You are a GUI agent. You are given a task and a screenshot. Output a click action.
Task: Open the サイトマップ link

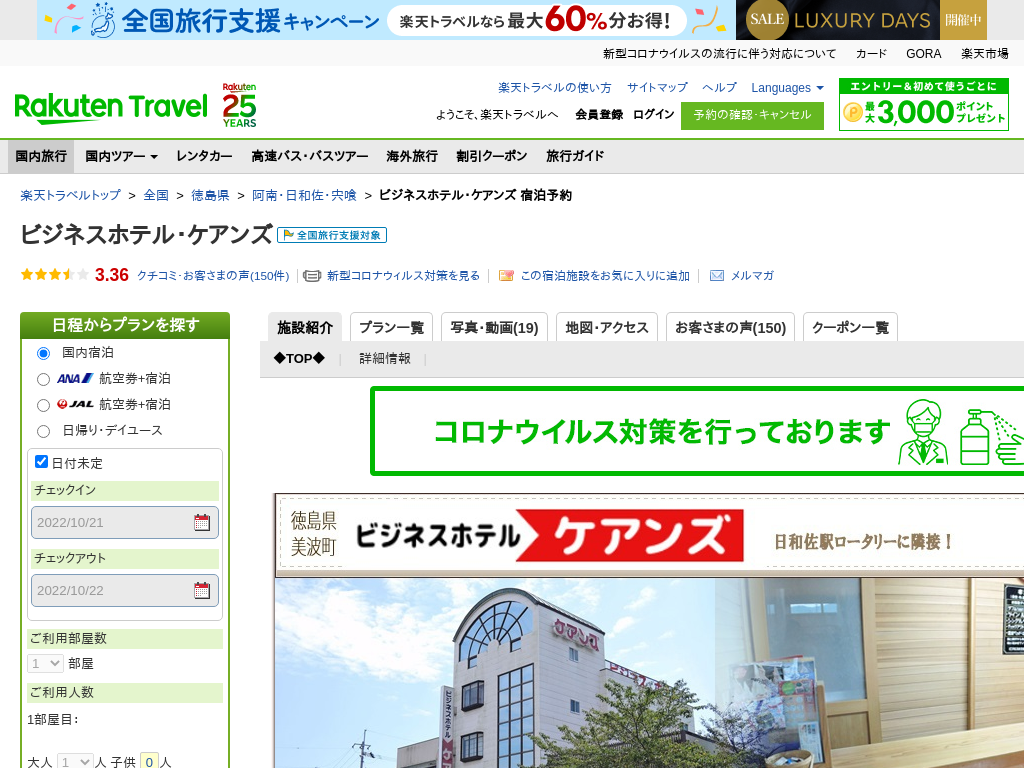point(657,88)
